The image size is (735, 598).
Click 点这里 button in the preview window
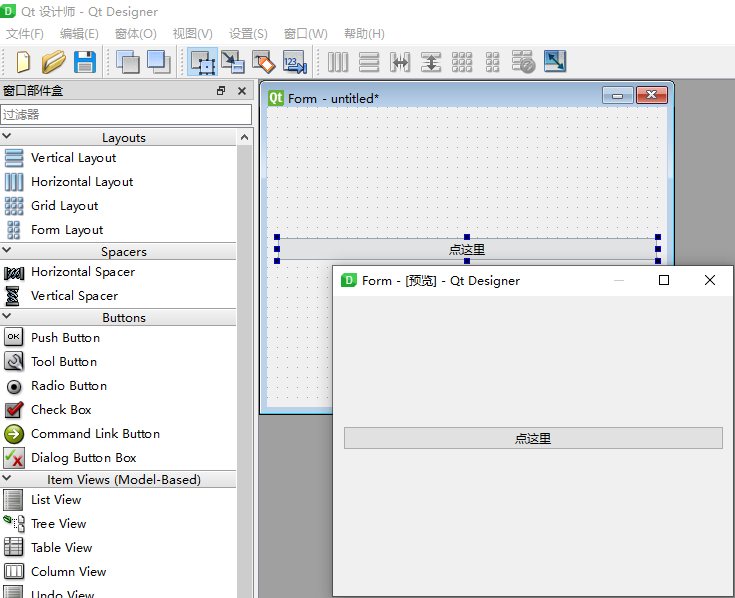533,438
